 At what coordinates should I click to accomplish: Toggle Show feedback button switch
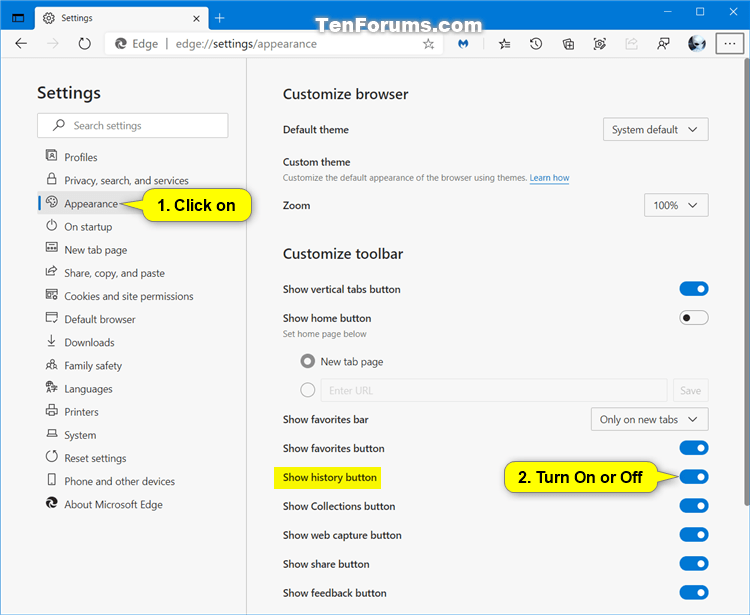click(x=694, y=593)
